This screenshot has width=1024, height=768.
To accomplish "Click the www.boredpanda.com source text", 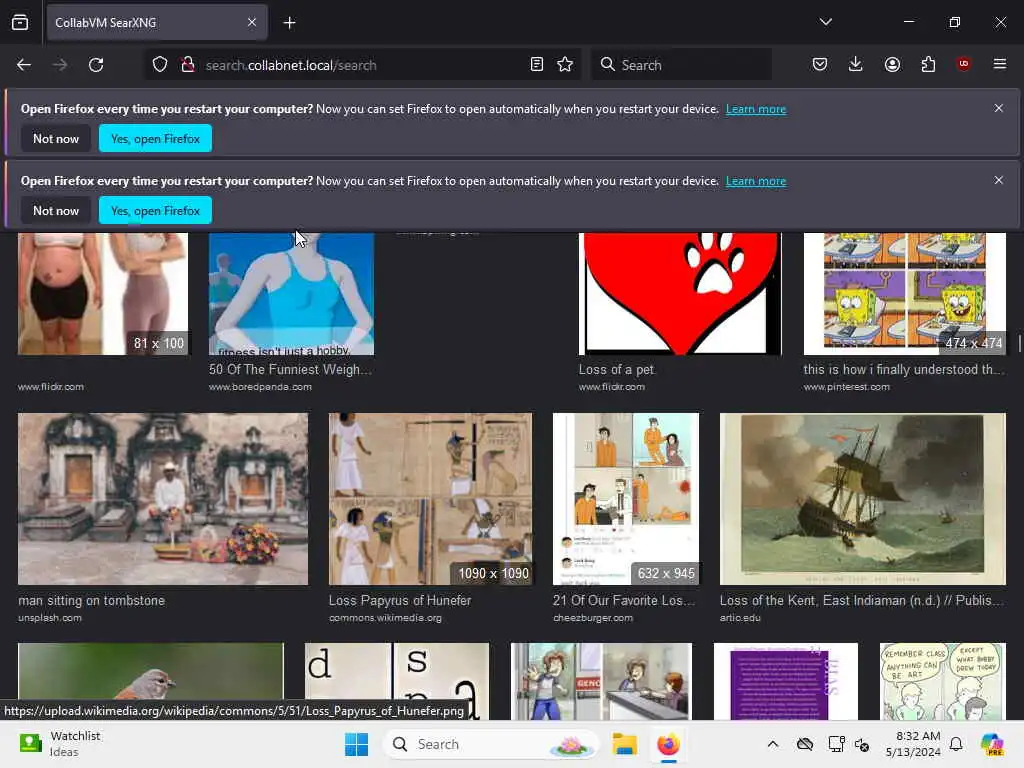I will click(x=260, y=387).
